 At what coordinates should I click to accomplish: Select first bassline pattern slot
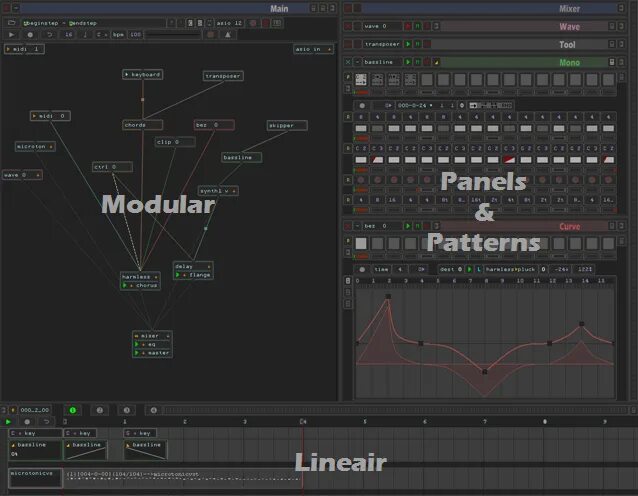tap(361, 79)
